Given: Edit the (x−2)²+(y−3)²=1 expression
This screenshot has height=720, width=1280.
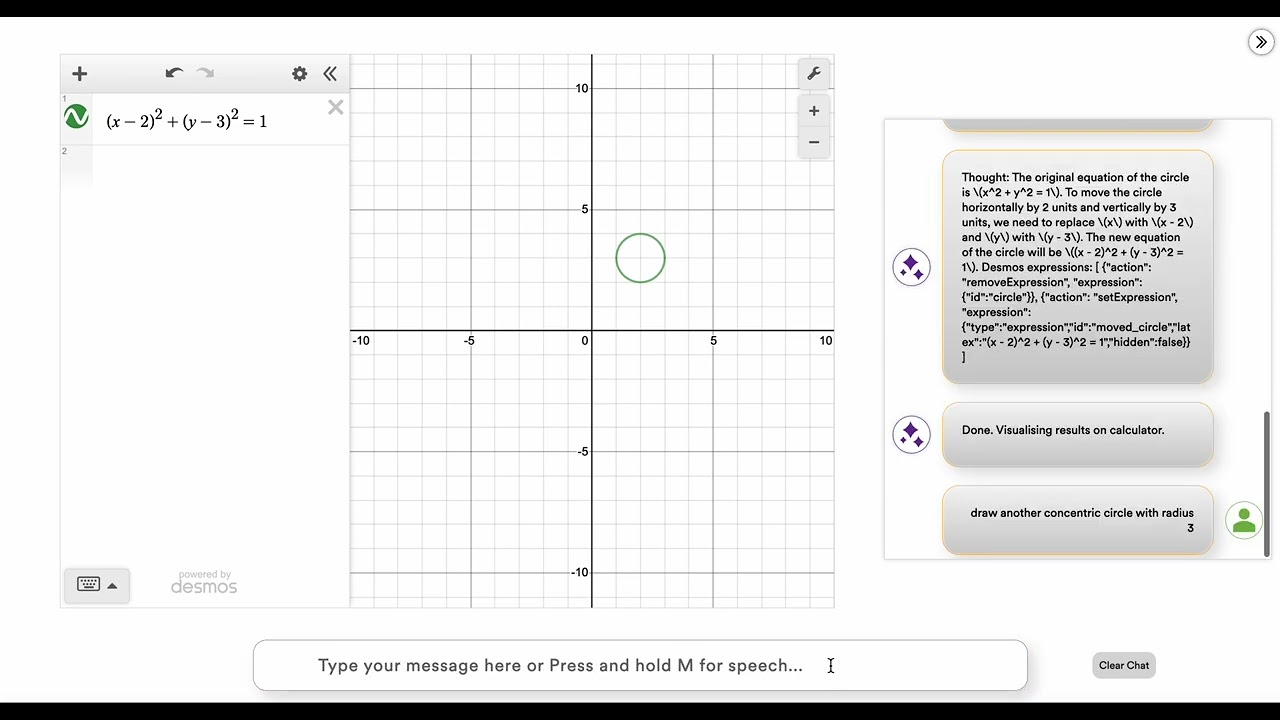Looking at the screenshot, I should [x=187, y=121].
